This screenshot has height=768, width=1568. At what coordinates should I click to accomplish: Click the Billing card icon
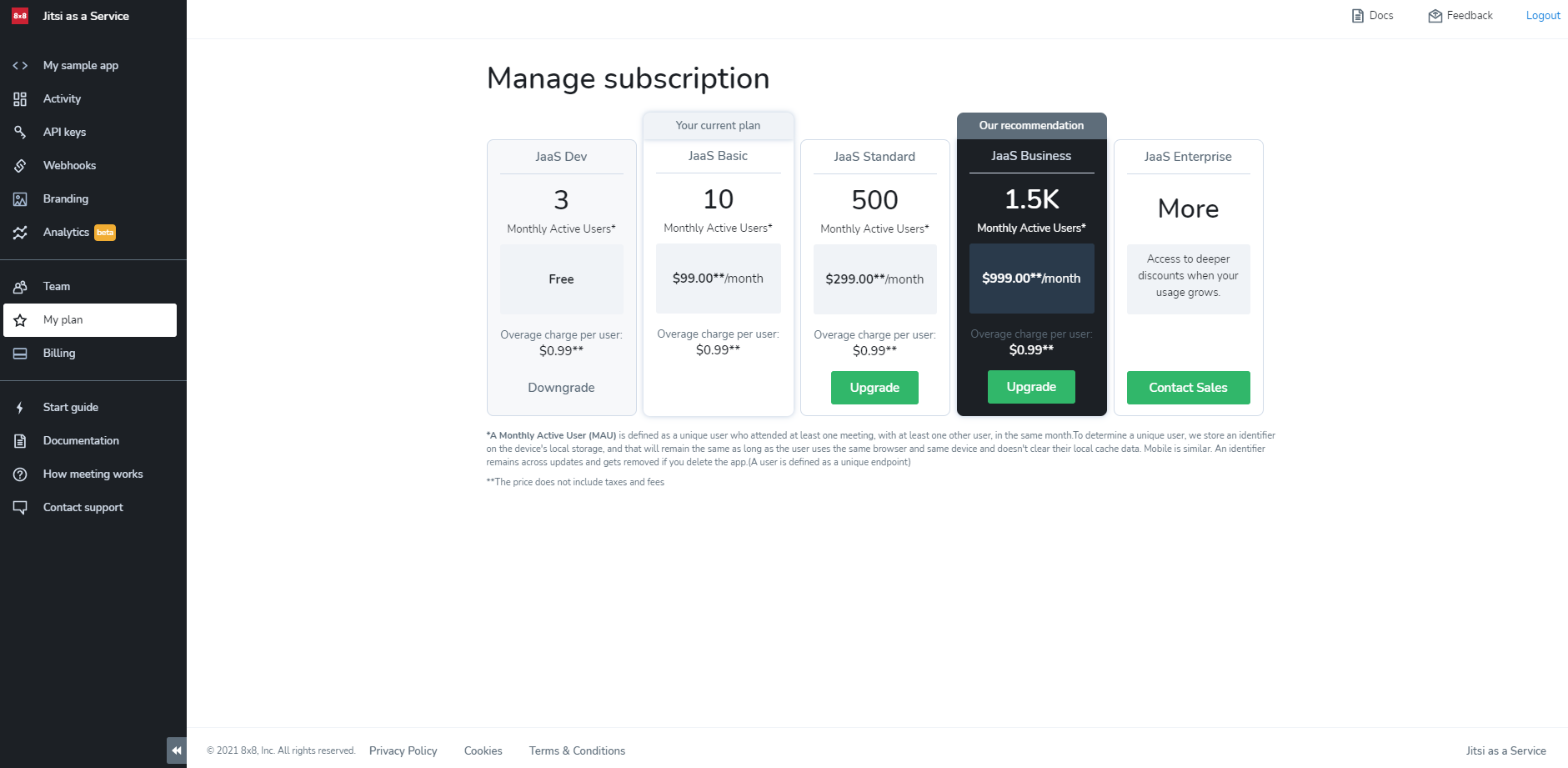coord(20,354)
